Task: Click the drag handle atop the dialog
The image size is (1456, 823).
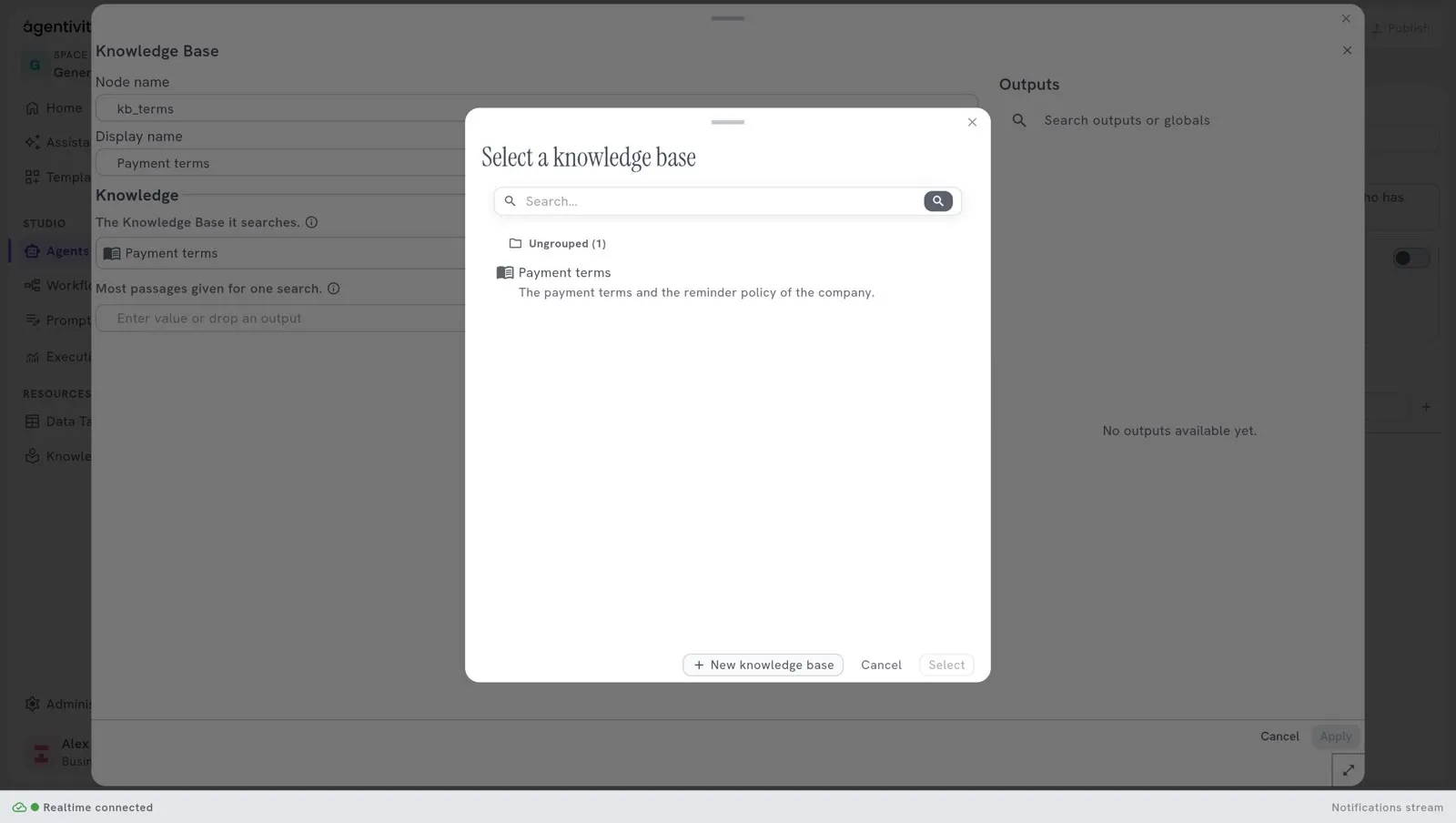Action: [x=728, y=122]
